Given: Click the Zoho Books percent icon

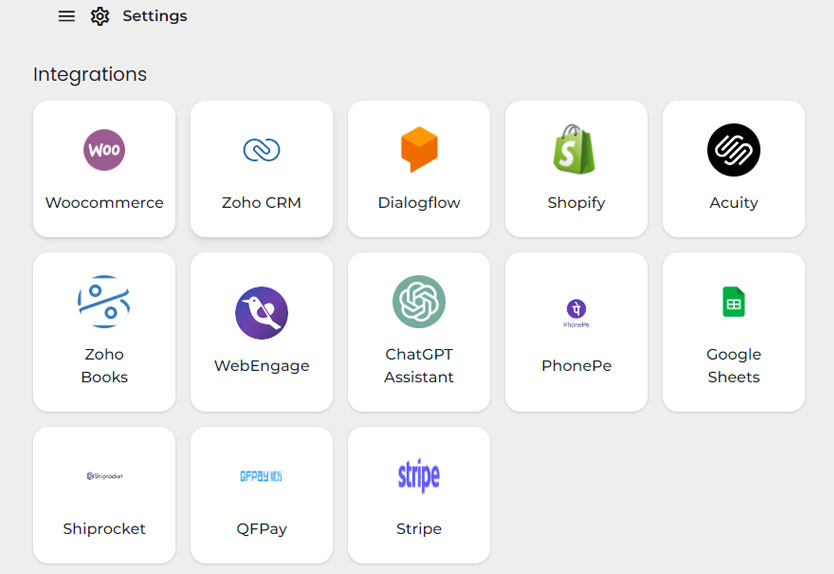Looking at the screenshot, I should [104, 302].
